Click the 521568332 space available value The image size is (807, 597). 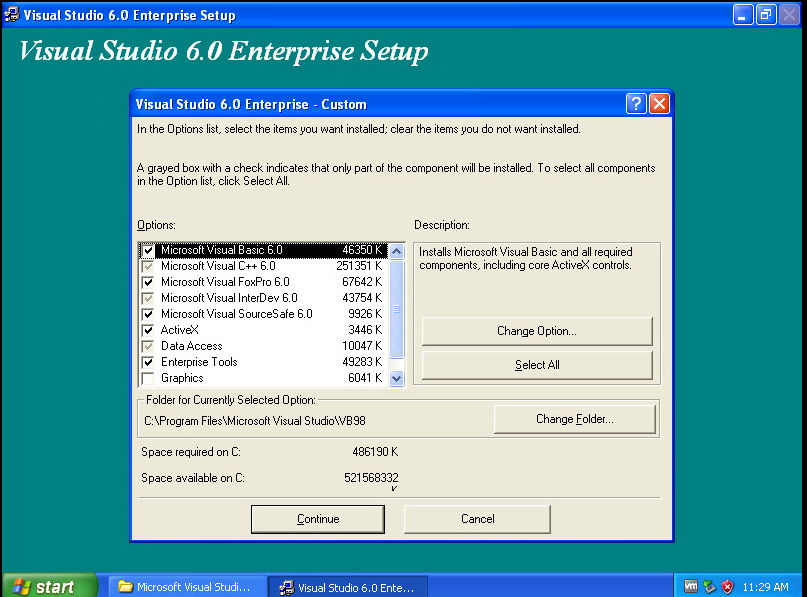(x=371, y=478)
